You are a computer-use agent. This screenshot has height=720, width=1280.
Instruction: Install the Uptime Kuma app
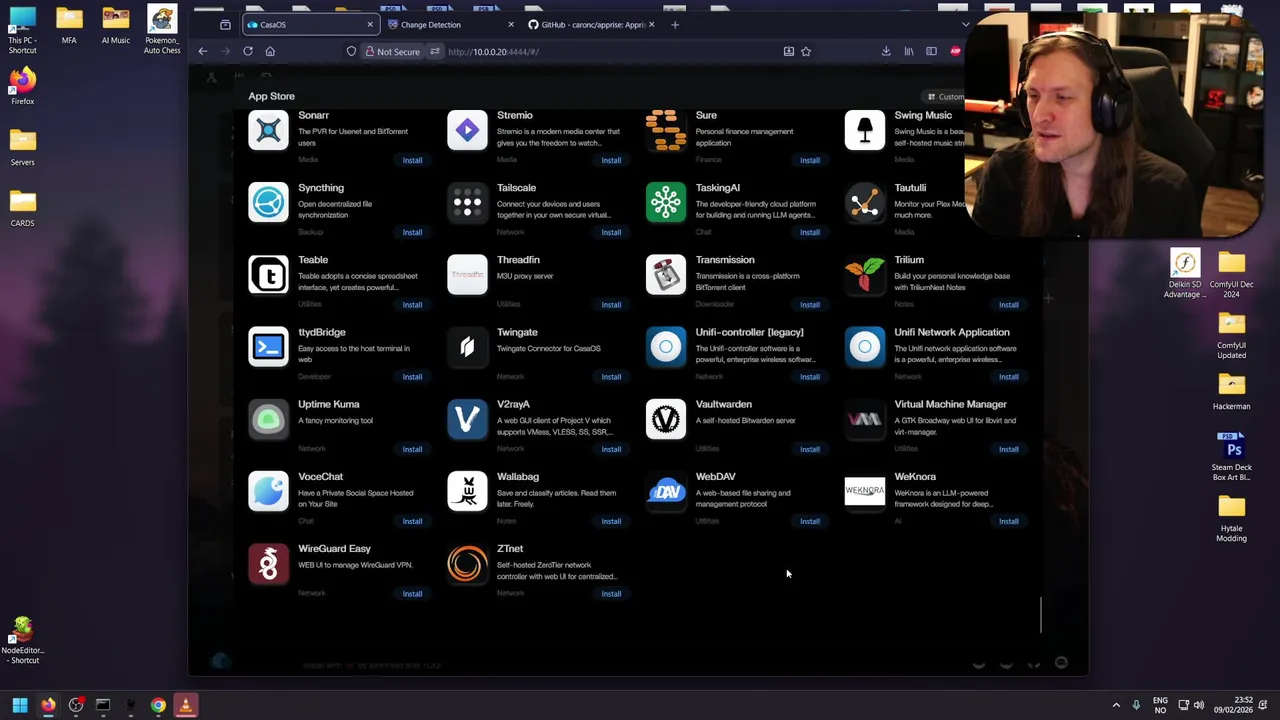(412, 449)
